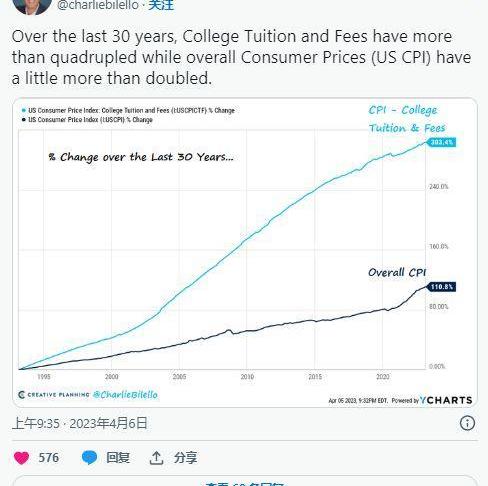Click the light blue College Tuition legend dot

click(x=24, y=110)
